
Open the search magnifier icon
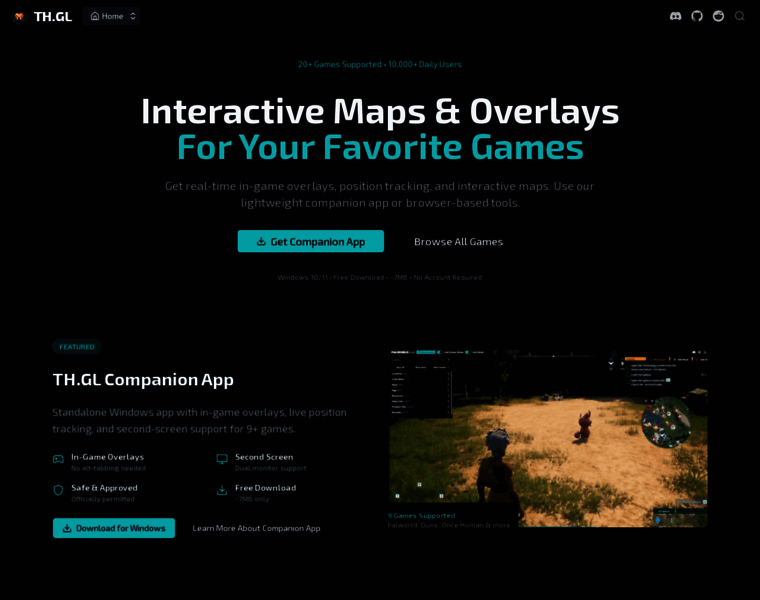pos(740,16)
